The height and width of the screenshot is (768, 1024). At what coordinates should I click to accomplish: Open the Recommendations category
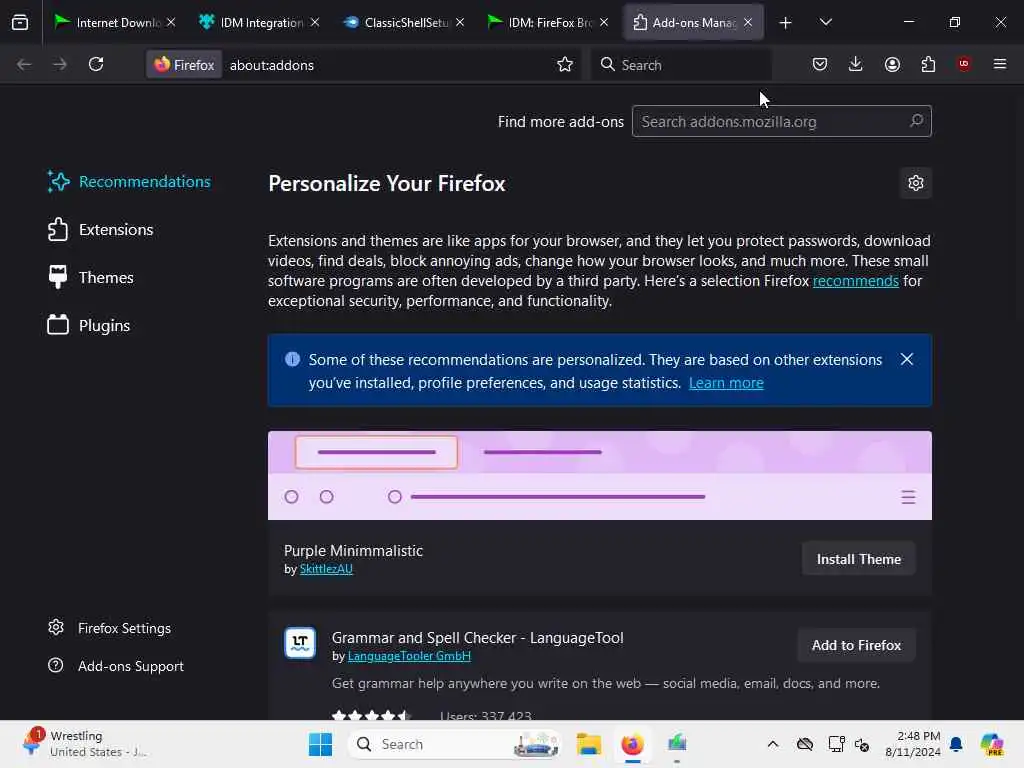click(x=129, y=182)
